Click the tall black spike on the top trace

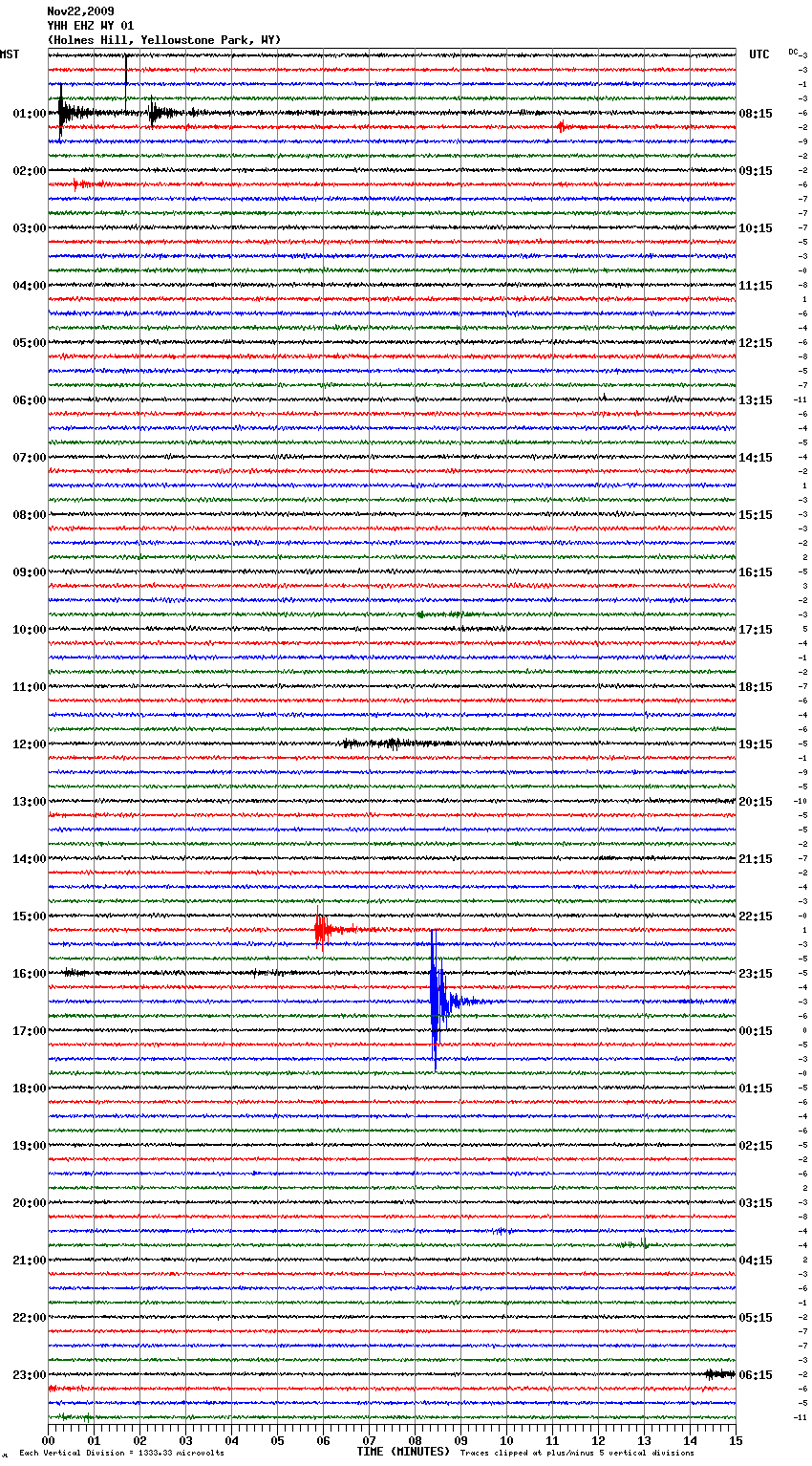[x=126, y=69]
